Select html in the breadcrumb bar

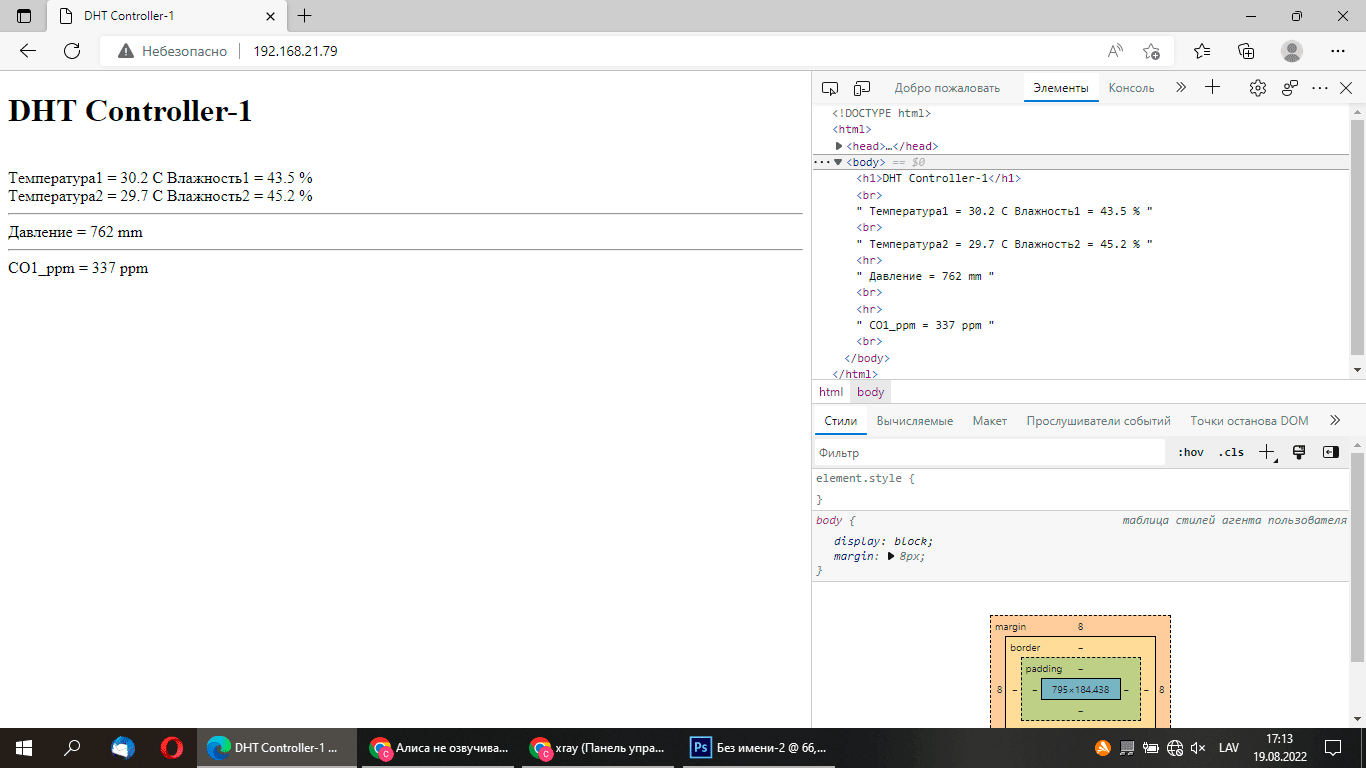(x=830, y=392)
